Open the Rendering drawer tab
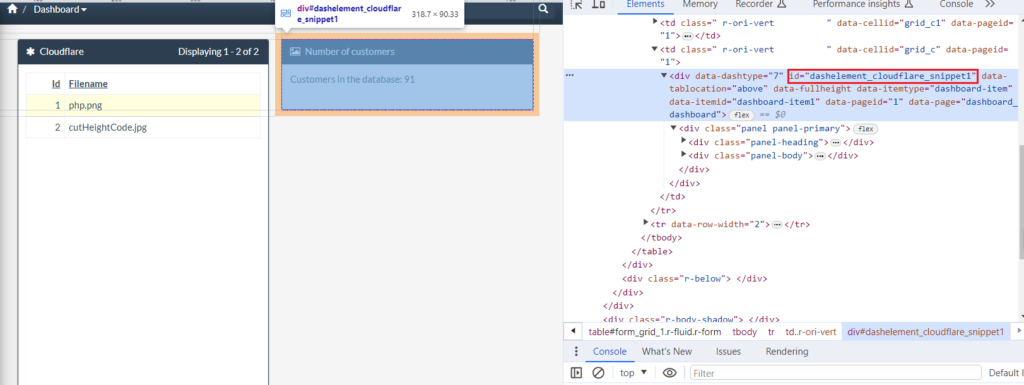 [786, 352]
